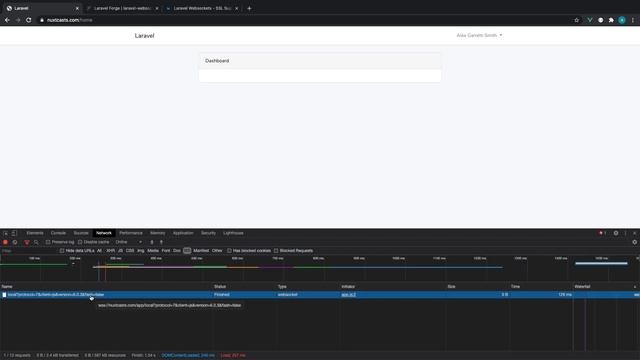Switch to the Memory panel
Screen dimensions: 640x360
(158, 233)
